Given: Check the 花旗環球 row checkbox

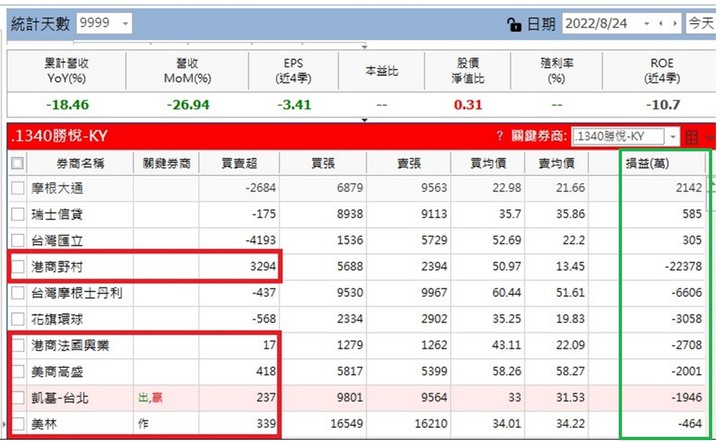Looking at the screenshot, I should pos(17,319).
